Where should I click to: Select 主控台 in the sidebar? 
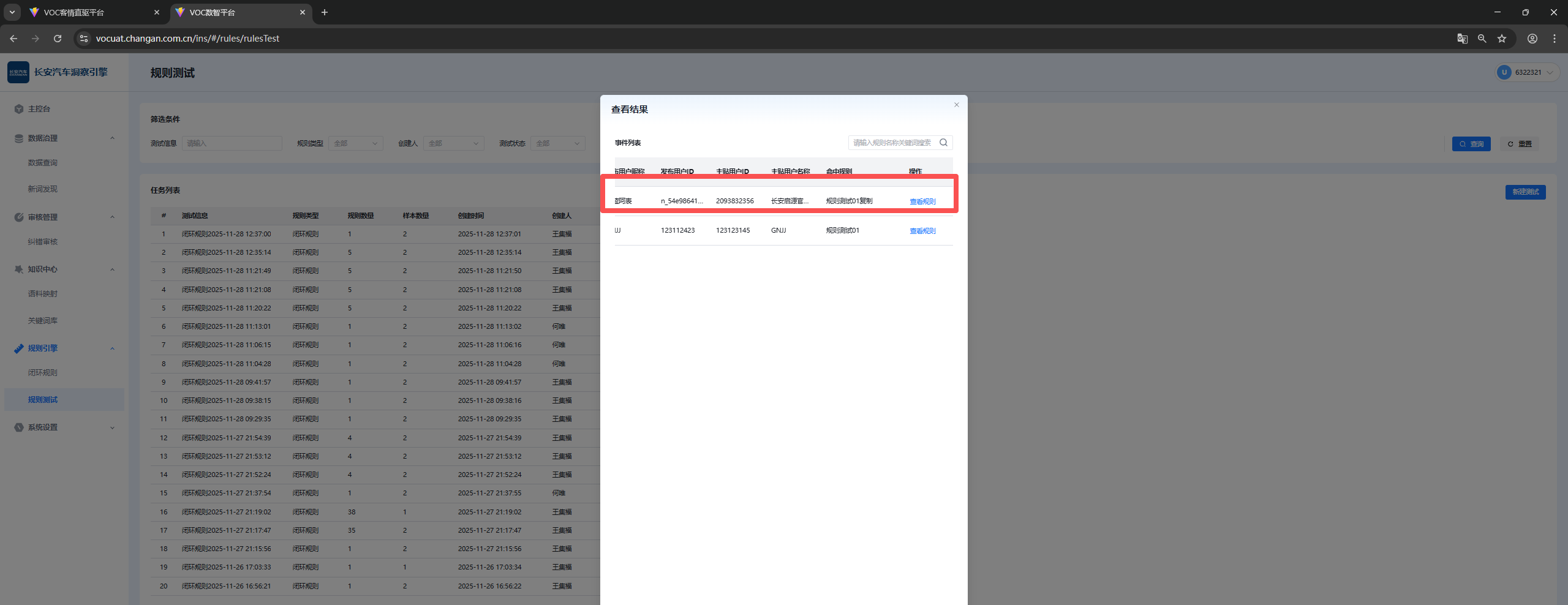[39, 109]
